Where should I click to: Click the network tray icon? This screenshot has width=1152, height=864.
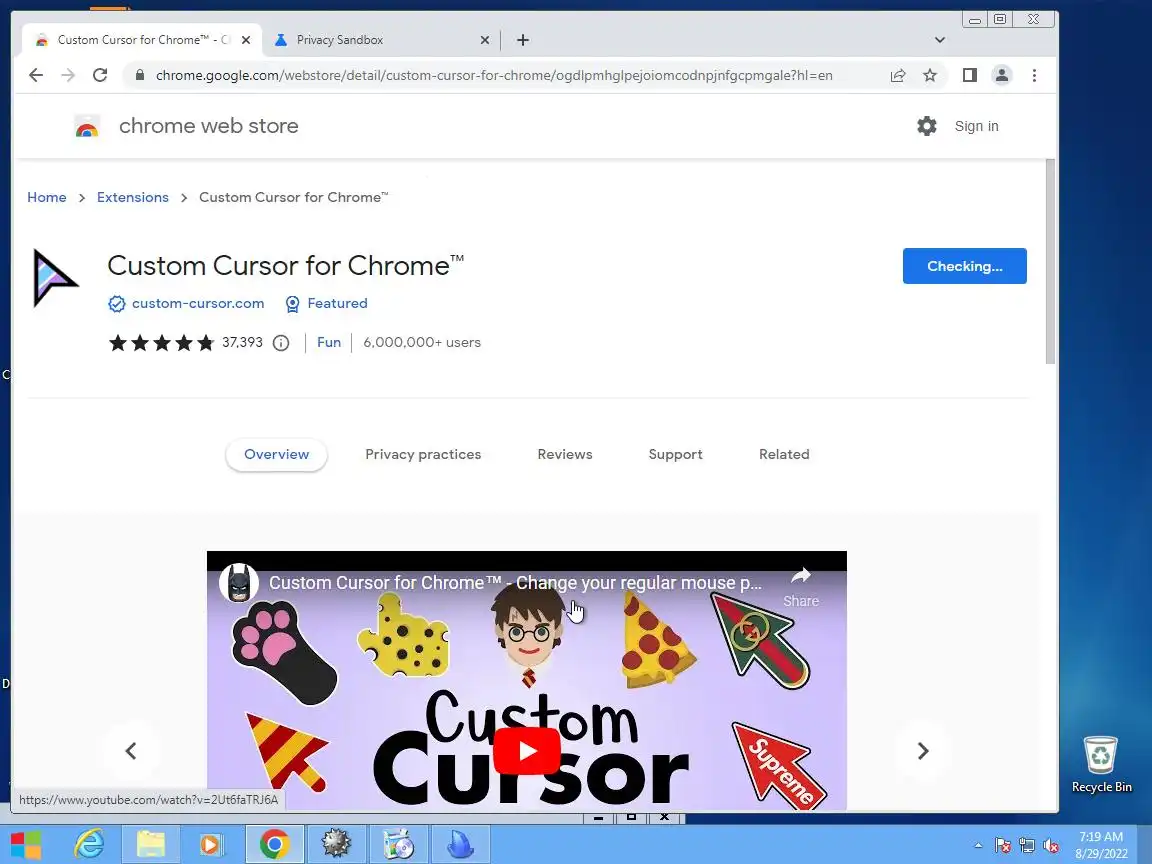(x=1026, y=846)
